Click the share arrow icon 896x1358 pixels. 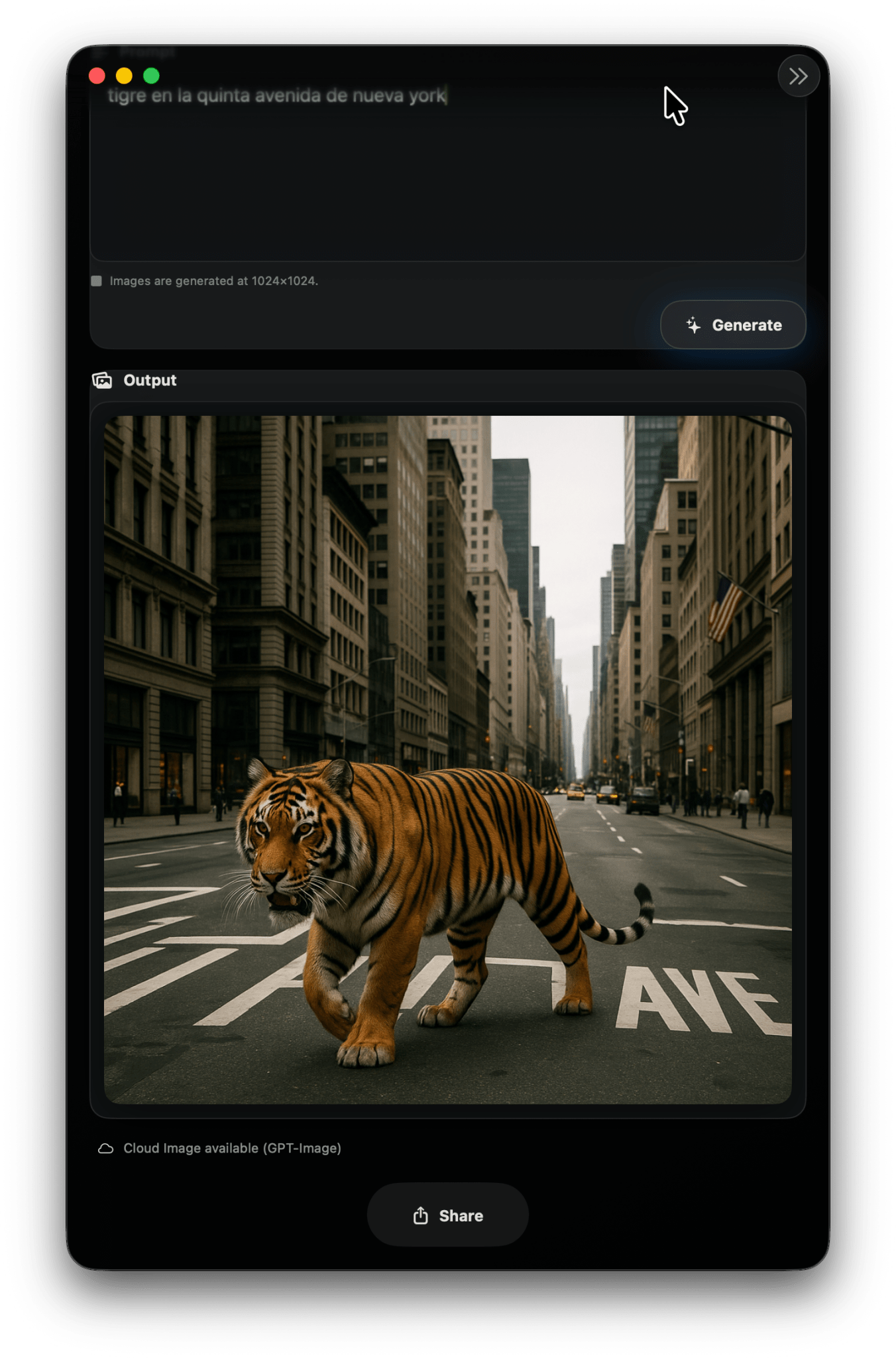point(420,1215)
